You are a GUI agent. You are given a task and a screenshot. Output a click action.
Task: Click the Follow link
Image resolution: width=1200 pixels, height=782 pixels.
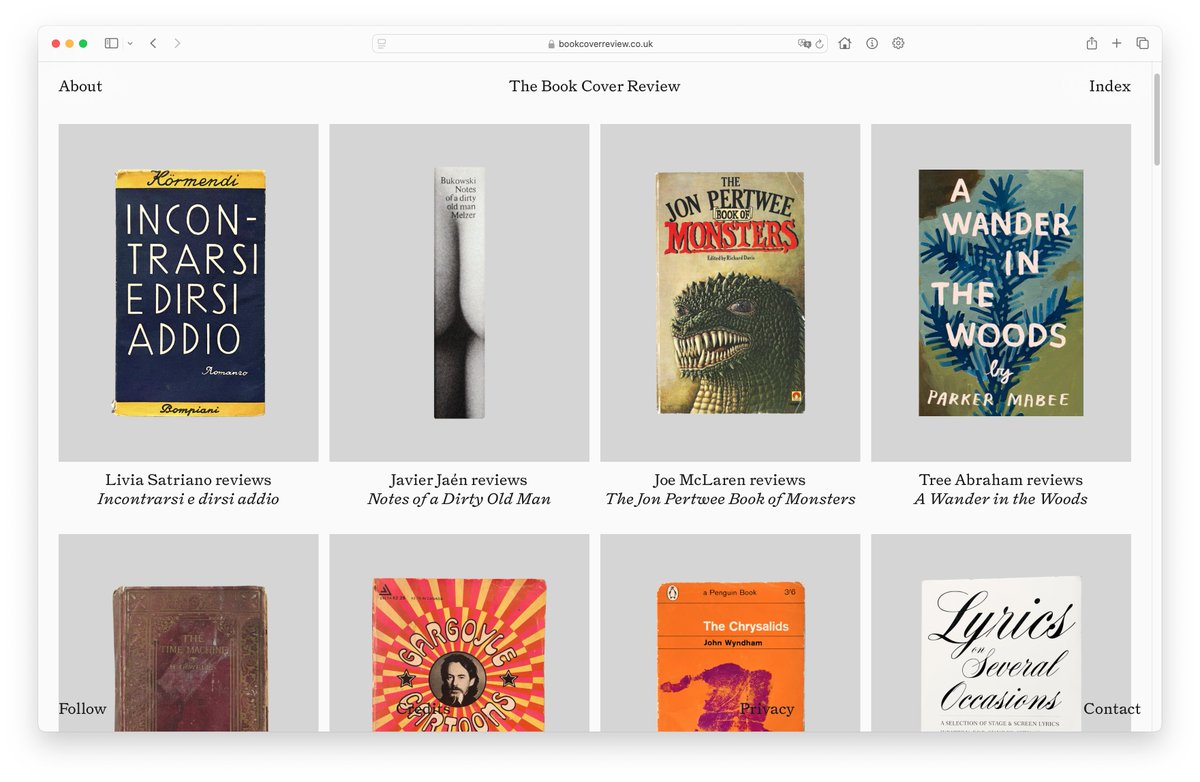pyautogui.click(x=82, y=709)
